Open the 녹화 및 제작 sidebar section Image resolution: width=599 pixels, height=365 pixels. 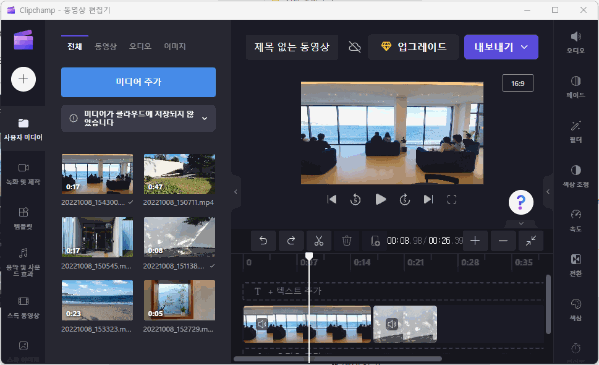click(x=23, y=174)
